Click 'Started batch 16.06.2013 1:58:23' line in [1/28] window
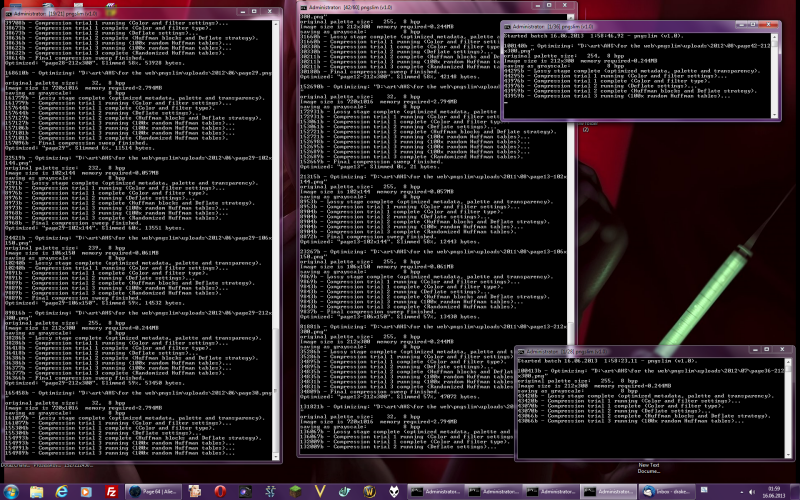 (607, 361)
